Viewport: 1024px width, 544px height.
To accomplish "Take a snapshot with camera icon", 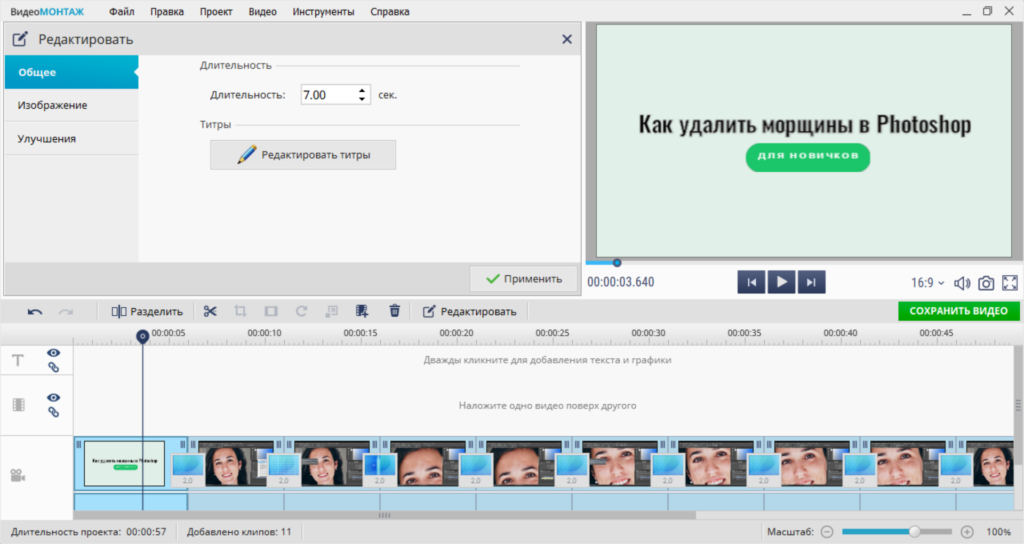I will (x=986, y=283).
